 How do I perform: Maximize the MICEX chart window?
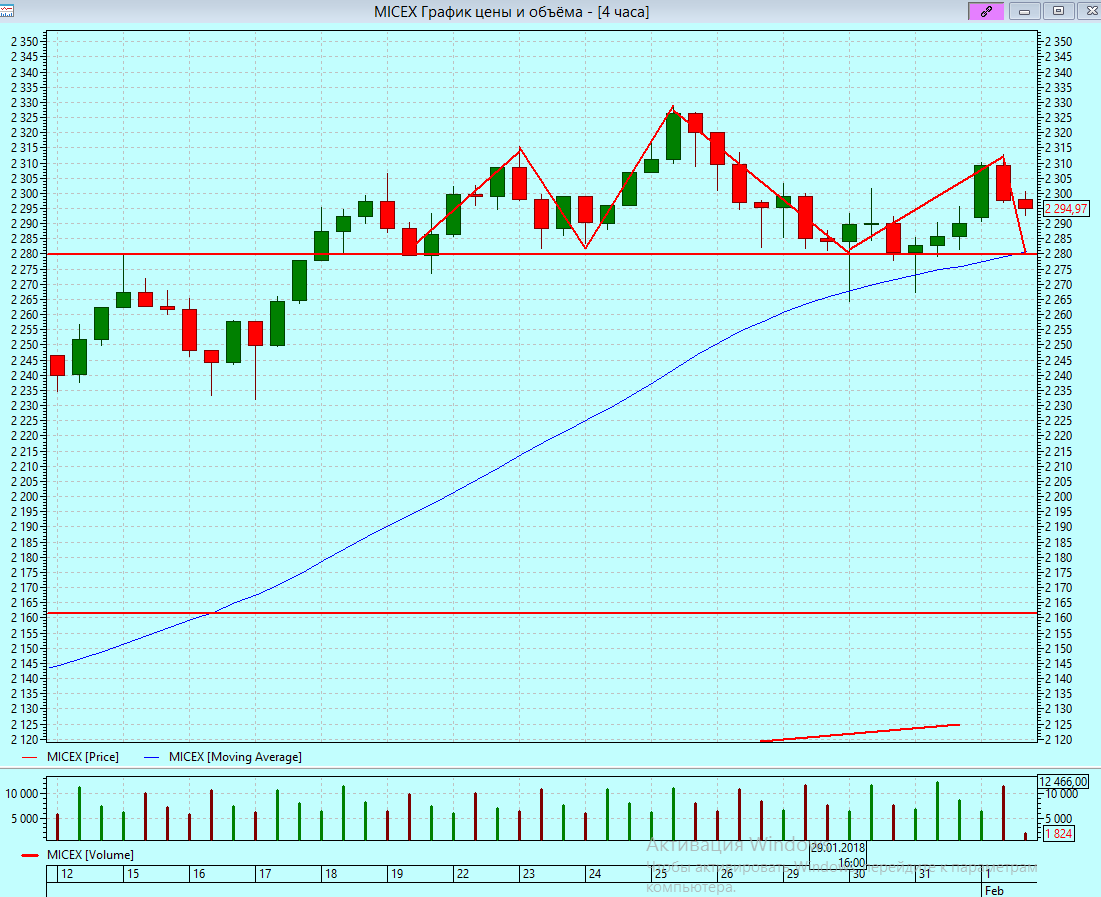(x=1058, y=11)
